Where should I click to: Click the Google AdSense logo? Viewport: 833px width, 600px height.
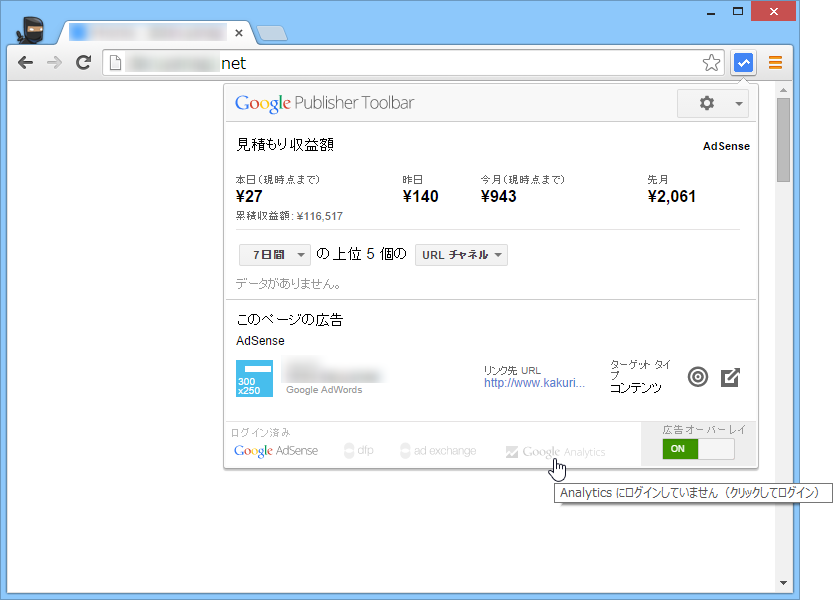click(x=275, y=451)
